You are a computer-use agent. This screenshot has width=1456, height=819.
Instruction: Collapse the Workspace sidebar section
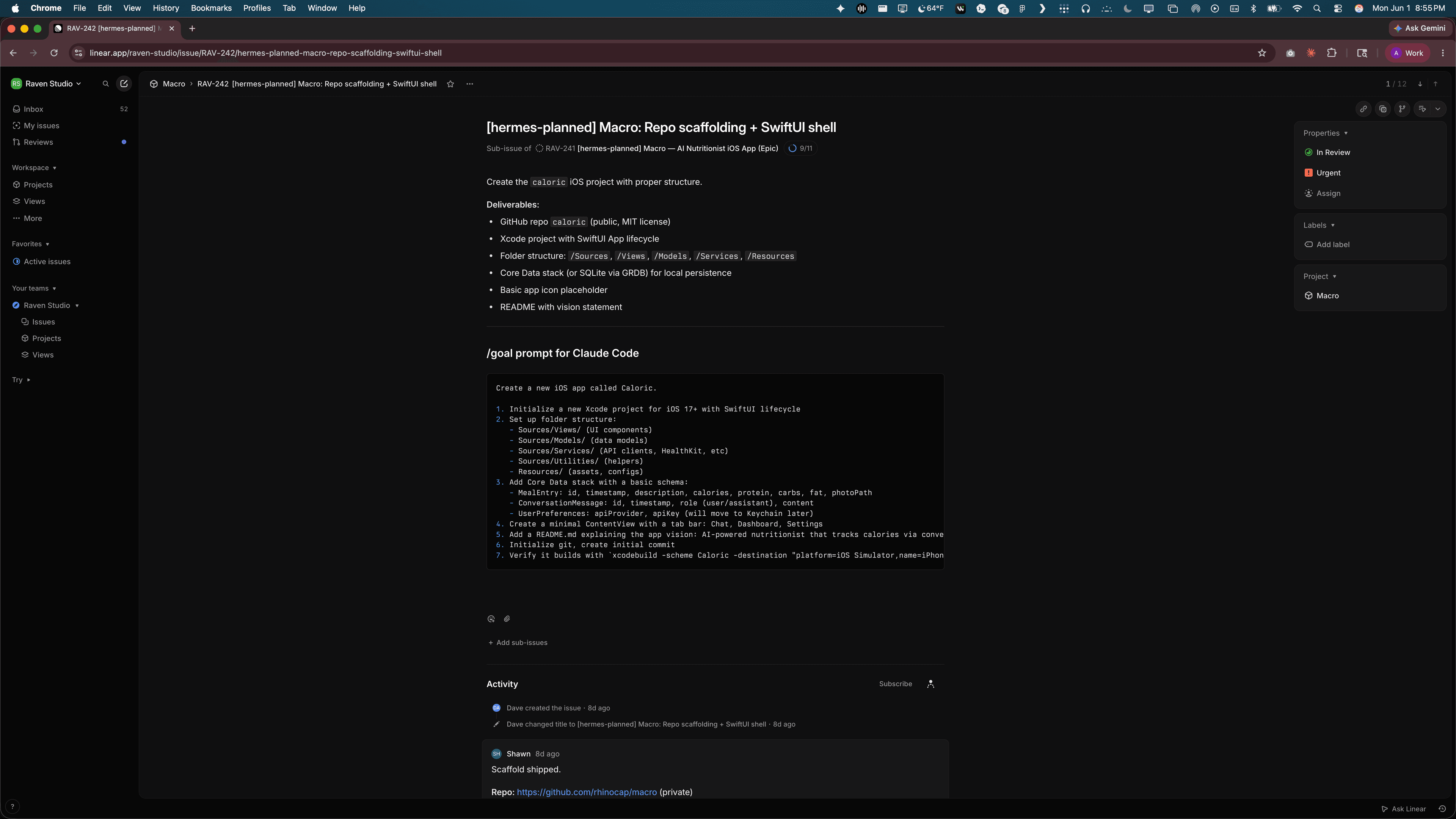pos(34,168)
